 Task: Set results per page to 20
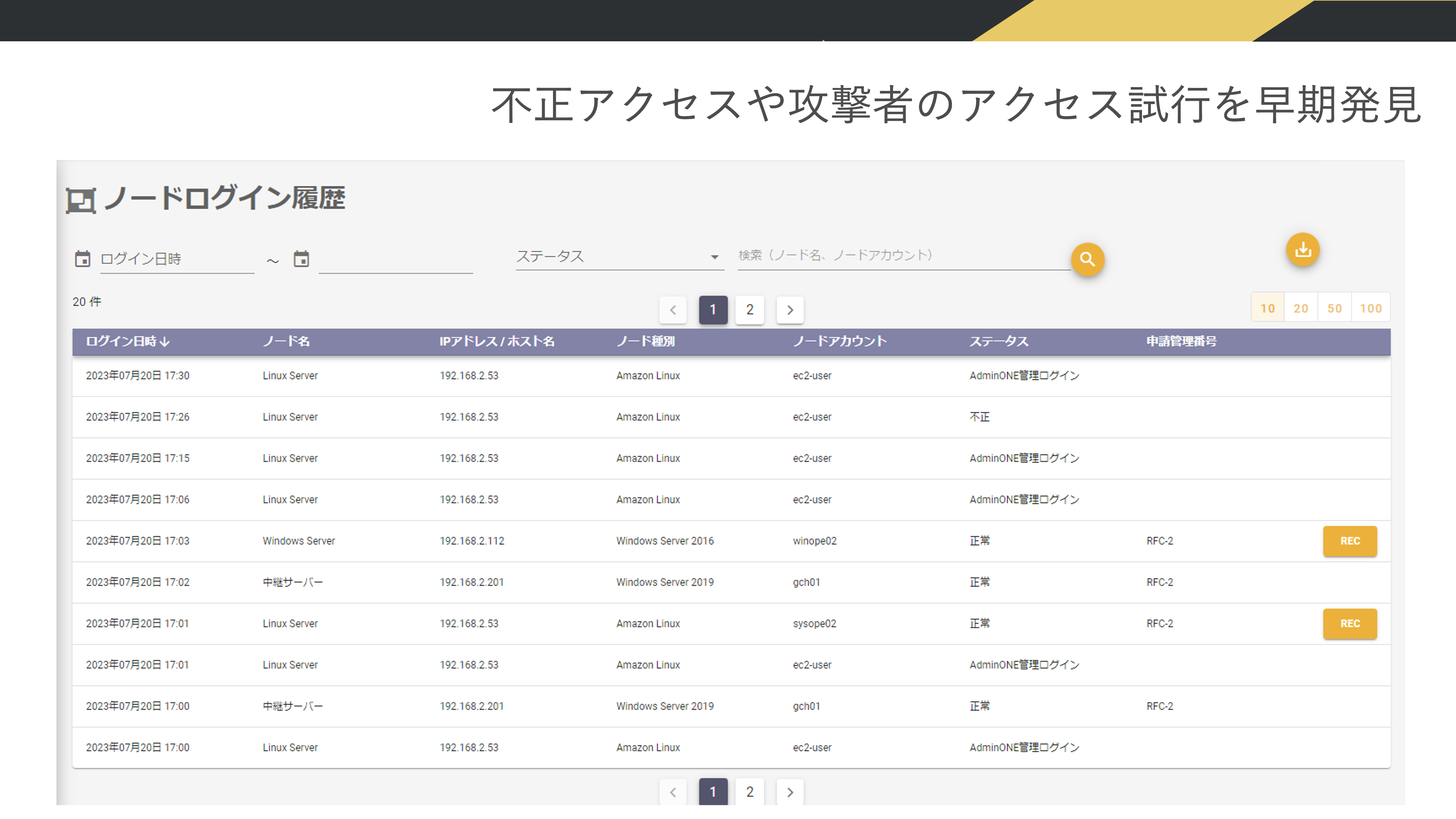(x=1301, y=307)
